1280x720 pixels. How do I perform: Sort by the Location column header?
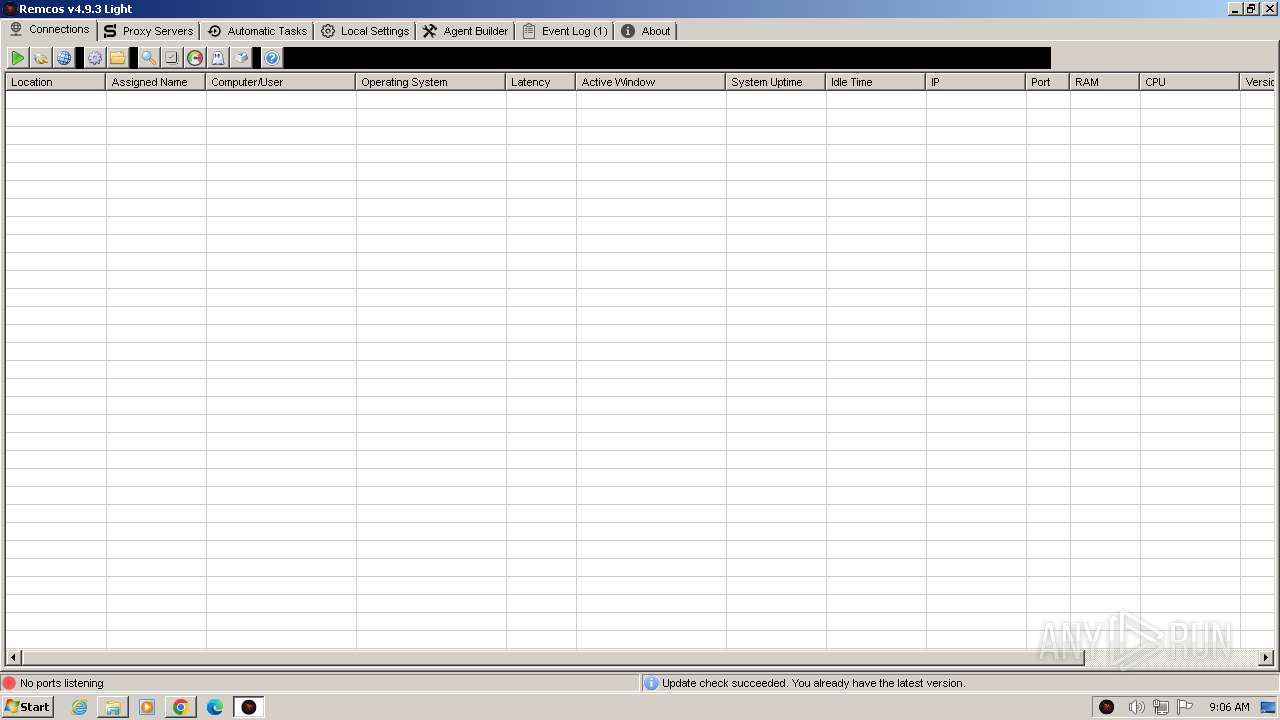[55, 82]
